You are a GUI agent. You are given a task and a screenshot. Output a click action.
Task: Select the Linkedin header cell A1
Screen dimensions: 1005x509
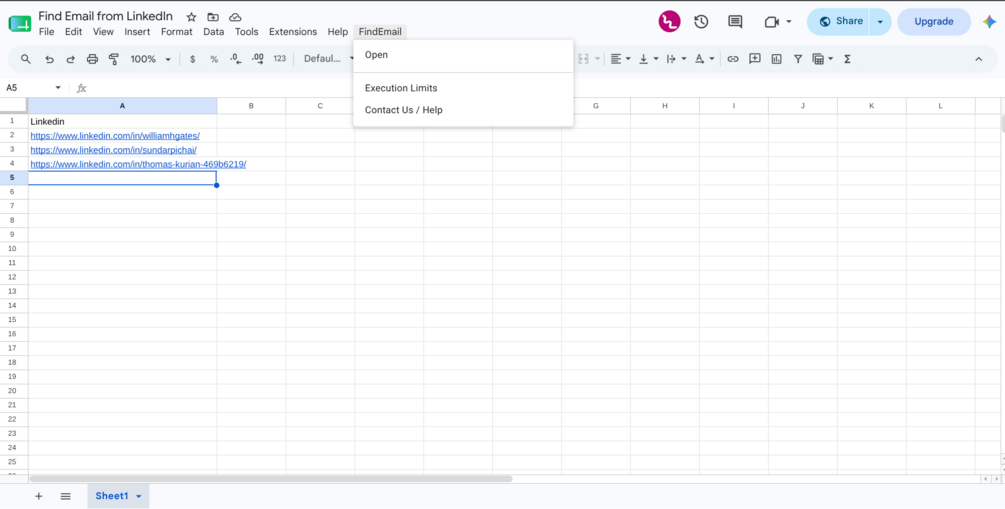pyautogui.click(x=122, y=121)
